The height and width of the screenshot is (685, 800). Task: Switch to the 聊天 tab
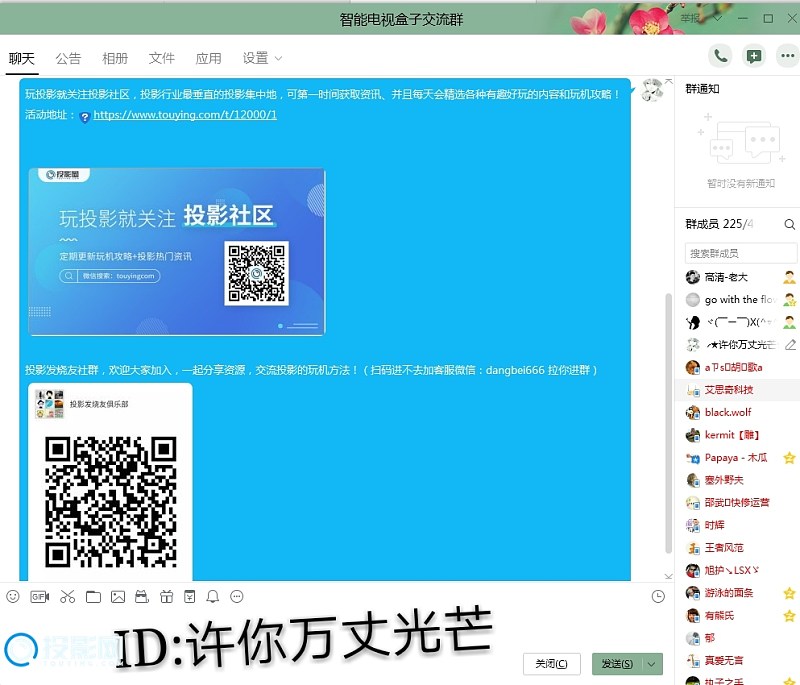pyautogui.click(x=21, y=58)
